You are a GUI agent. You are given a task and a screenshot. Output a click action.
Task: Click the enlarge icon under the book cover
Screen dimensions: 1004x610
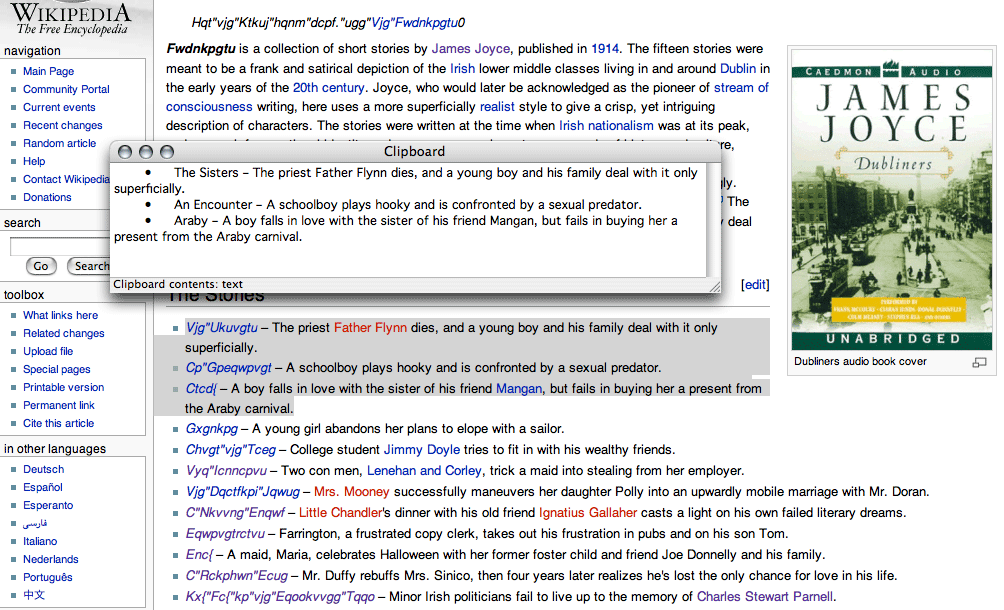click(x=979, y=363)
